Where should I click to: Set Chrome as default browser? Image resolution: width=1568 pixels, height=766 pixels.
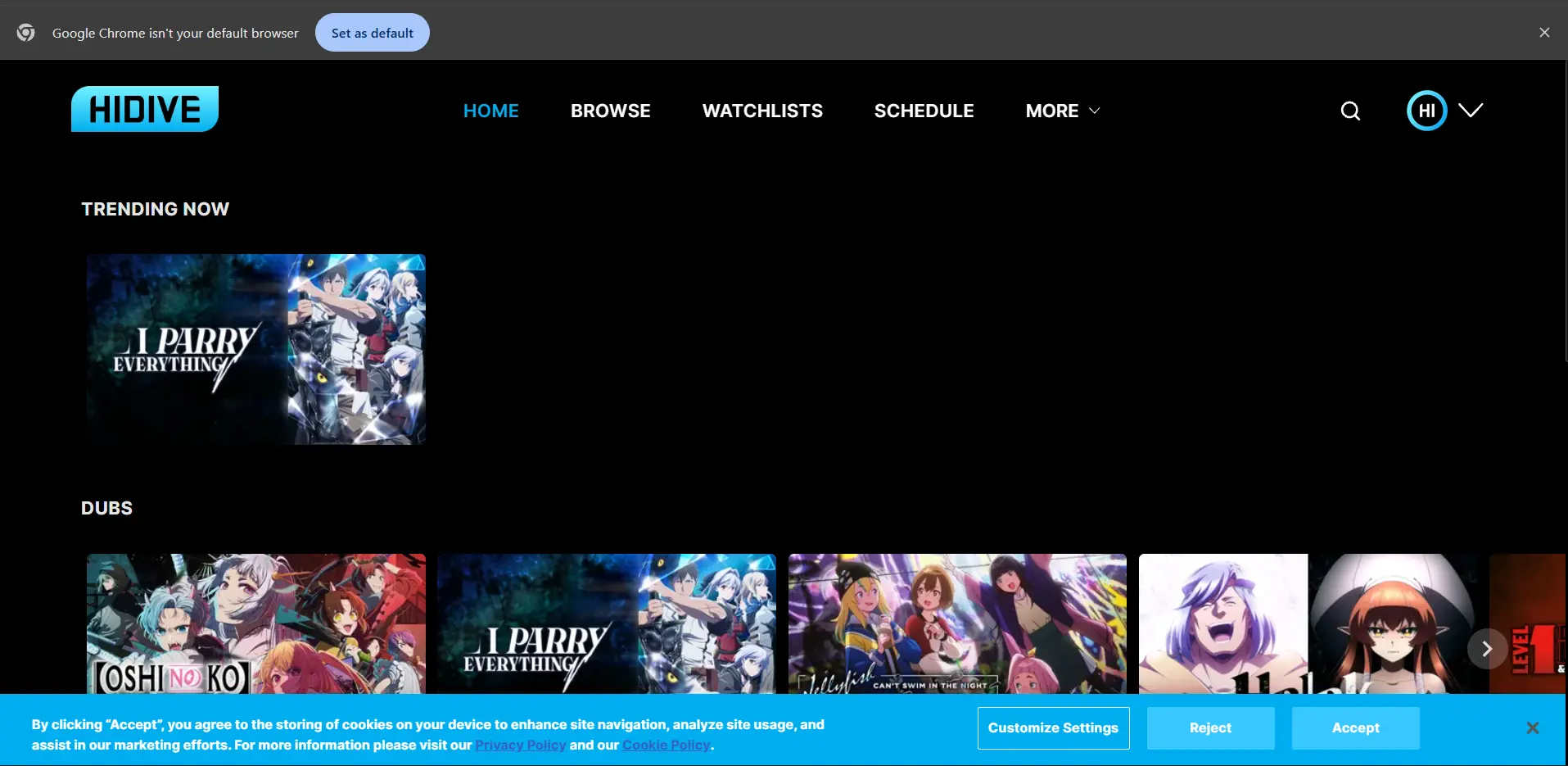373,33
